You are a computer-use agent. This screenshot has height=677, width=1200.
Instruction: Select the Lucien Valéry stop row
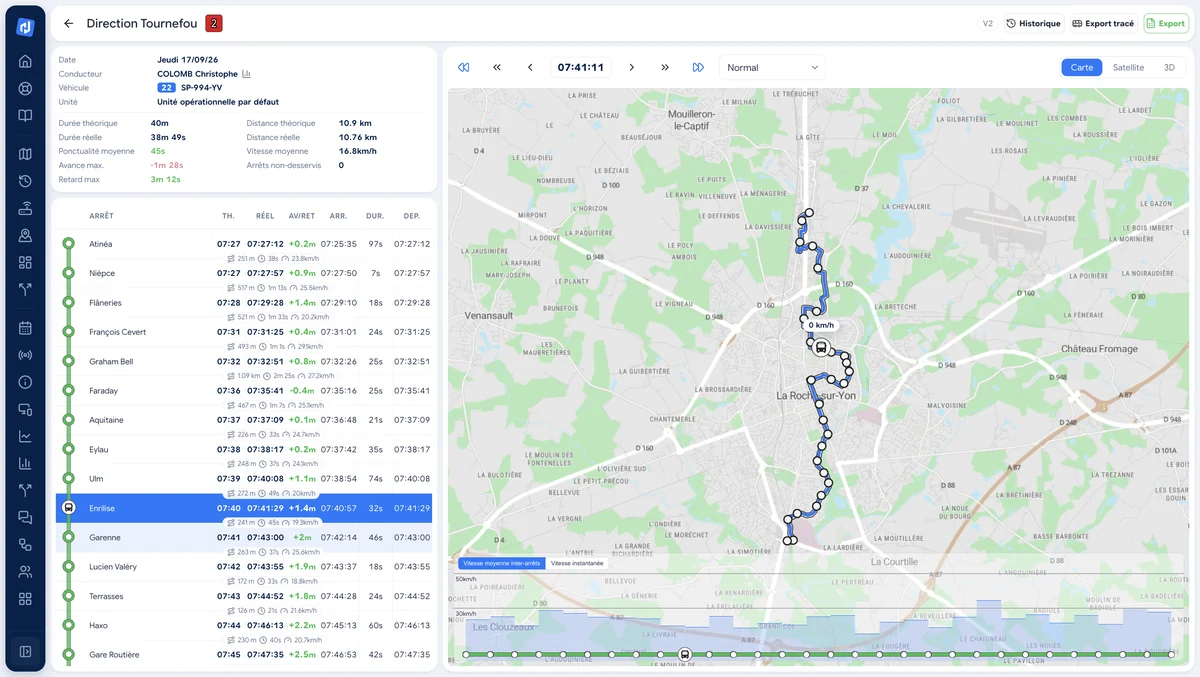coord(244,567)
